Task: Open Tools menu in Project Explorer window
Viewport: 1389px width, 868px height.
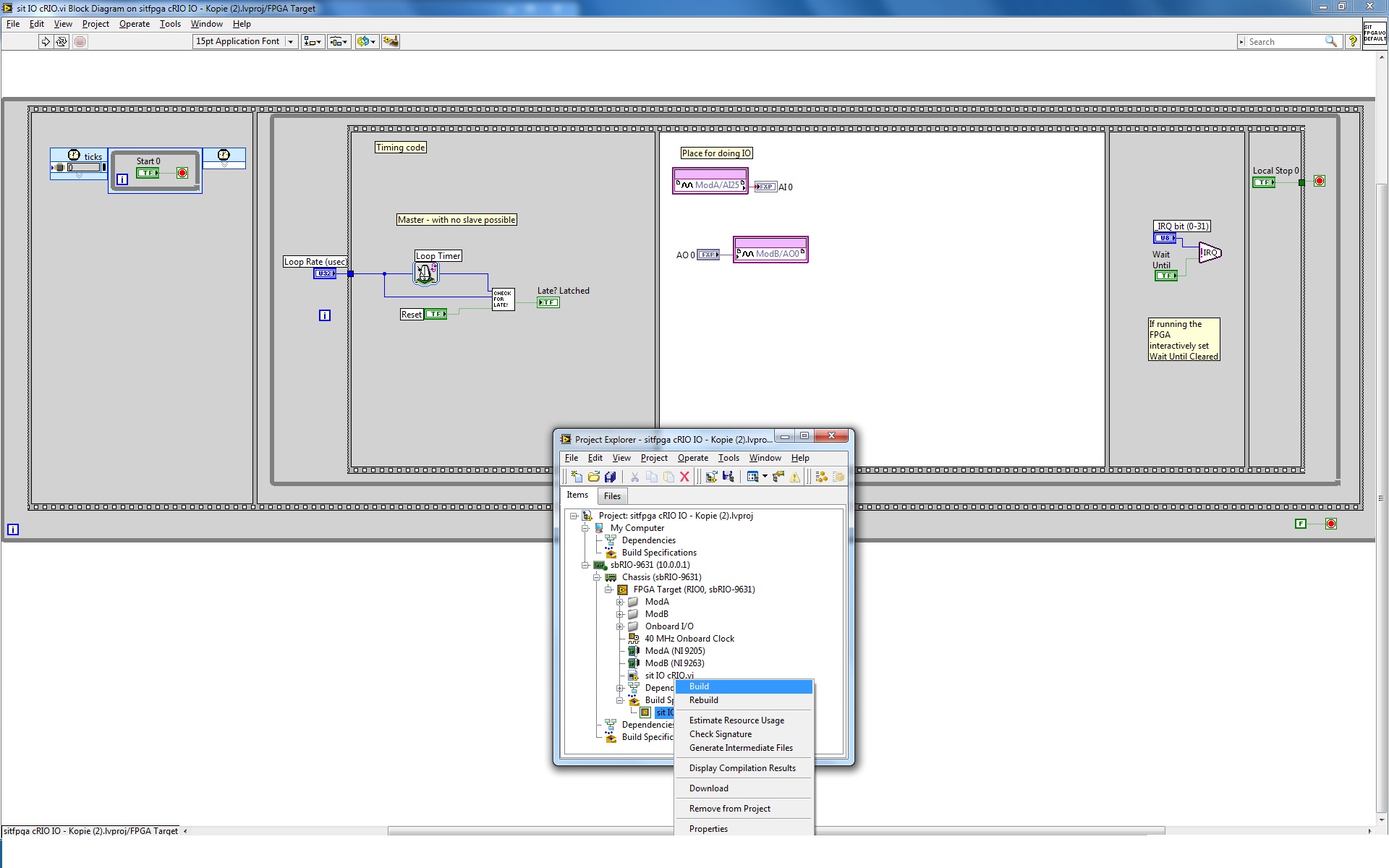Action: 729,458
